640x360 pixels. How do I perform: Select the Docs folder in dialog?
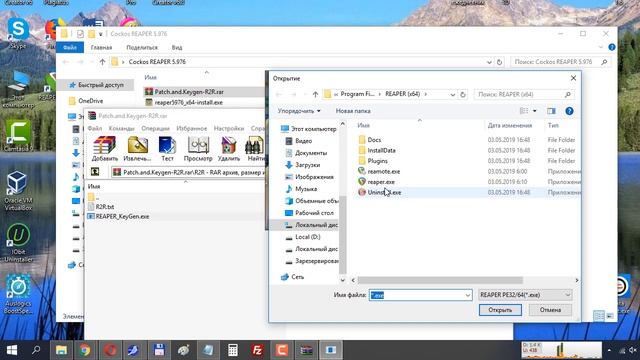pyautogui.click(x=369, y=140)
